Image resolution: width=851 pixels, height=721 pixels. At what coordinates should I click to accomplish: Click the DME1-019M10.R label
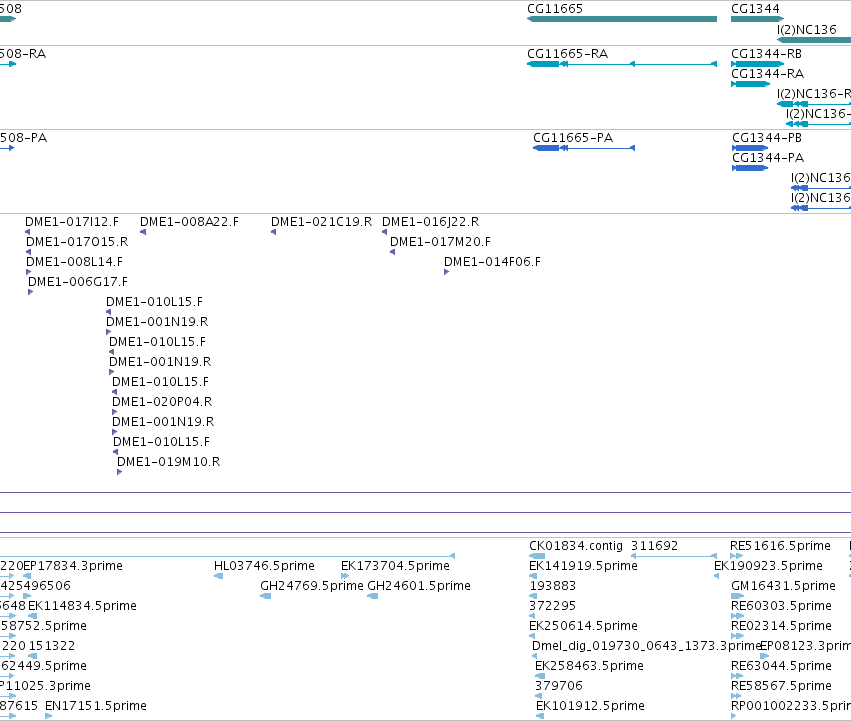click(x=168, y=463)
